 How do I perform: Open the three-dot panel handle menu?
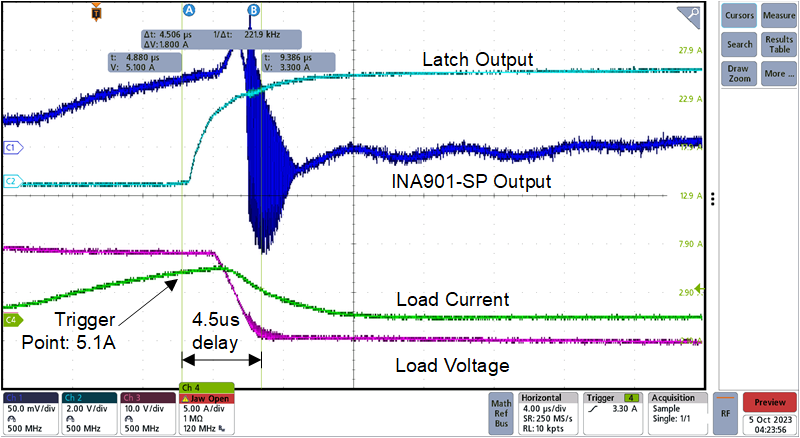pyautogui.click(x=713, y=198)
